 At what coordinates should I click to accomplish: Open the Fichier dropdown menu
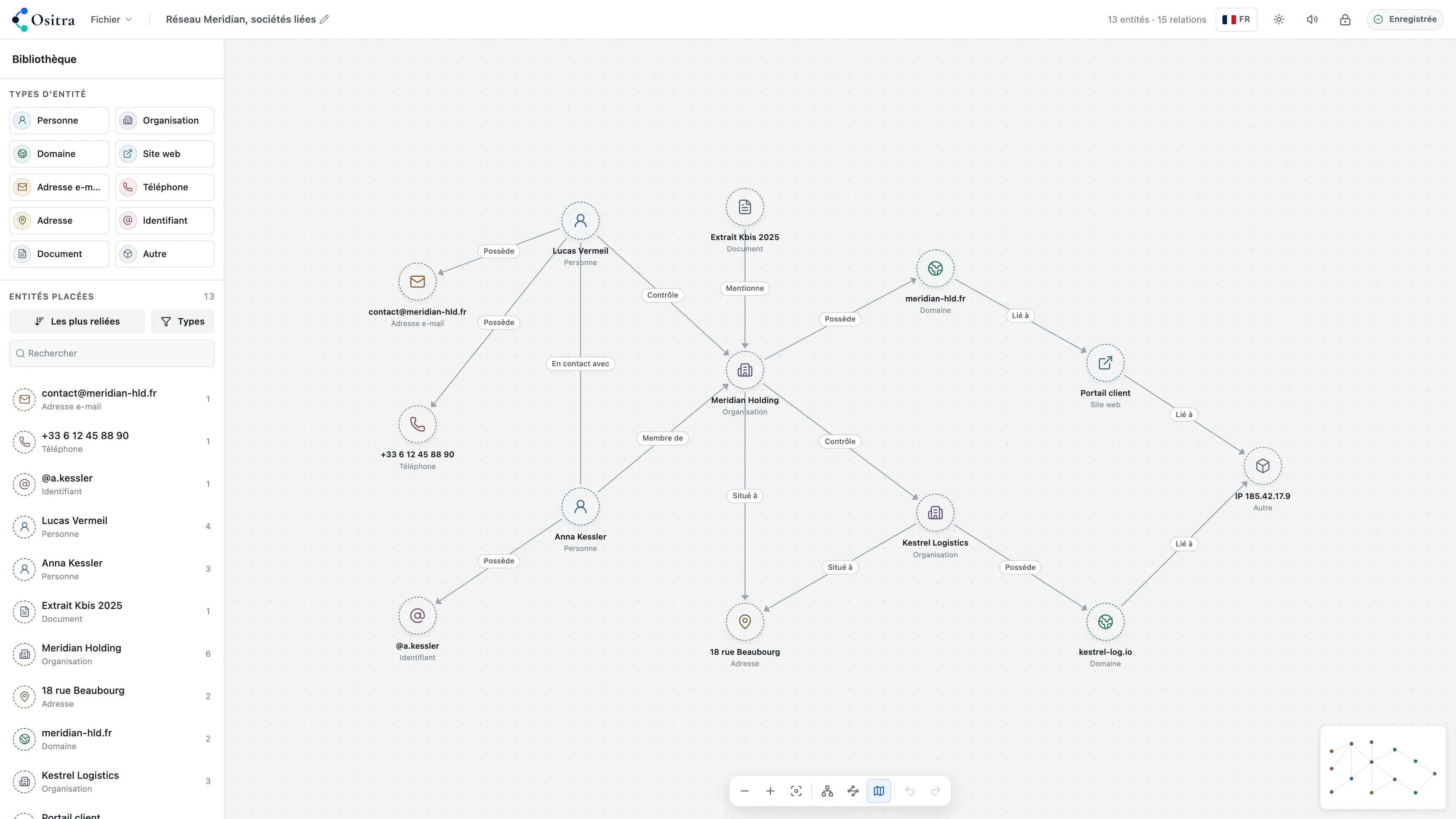click(x=111, y=19)
